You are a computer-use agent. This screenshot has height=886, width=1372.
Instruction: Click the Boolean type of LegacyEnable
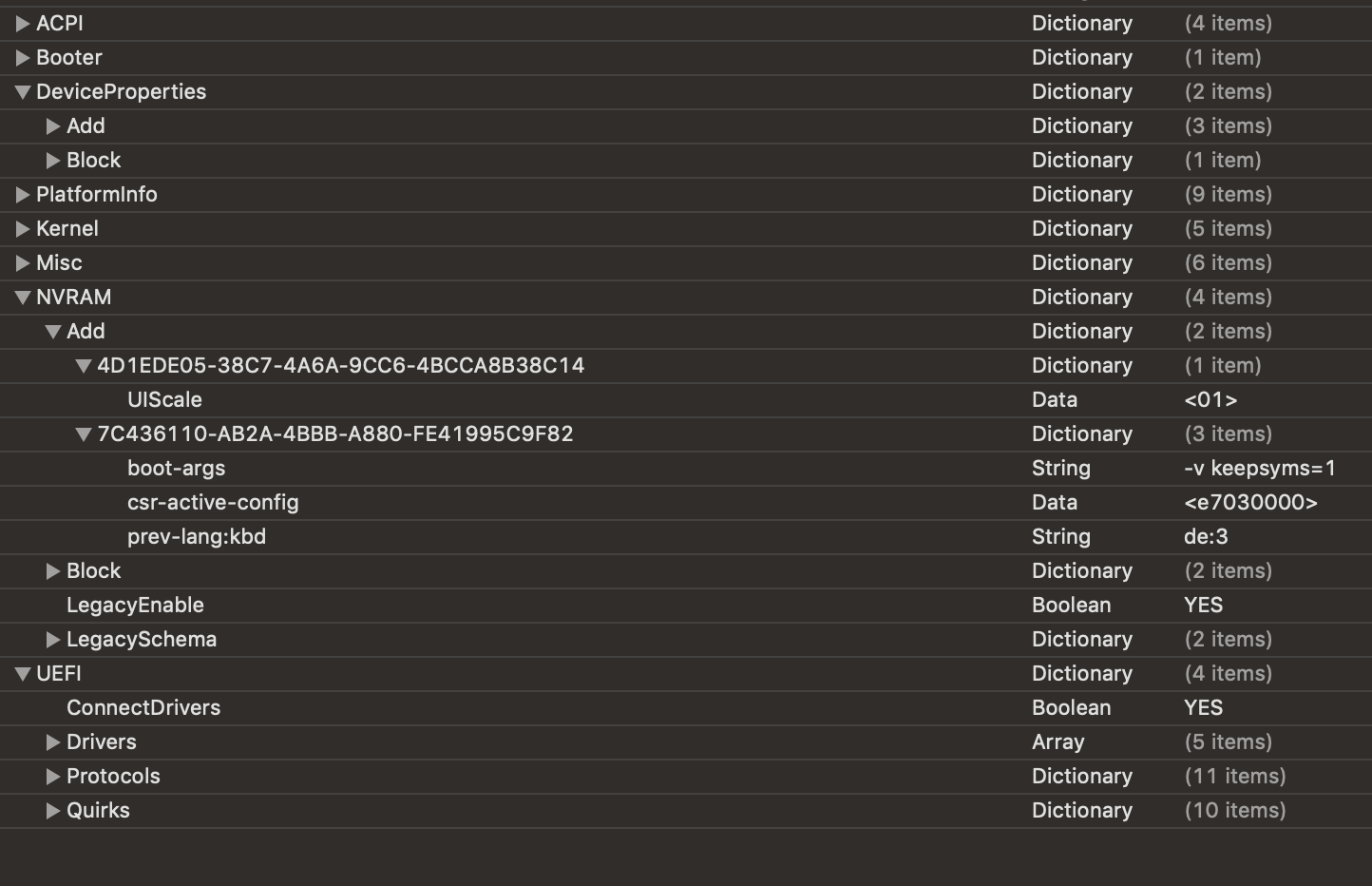(1071, 606)
